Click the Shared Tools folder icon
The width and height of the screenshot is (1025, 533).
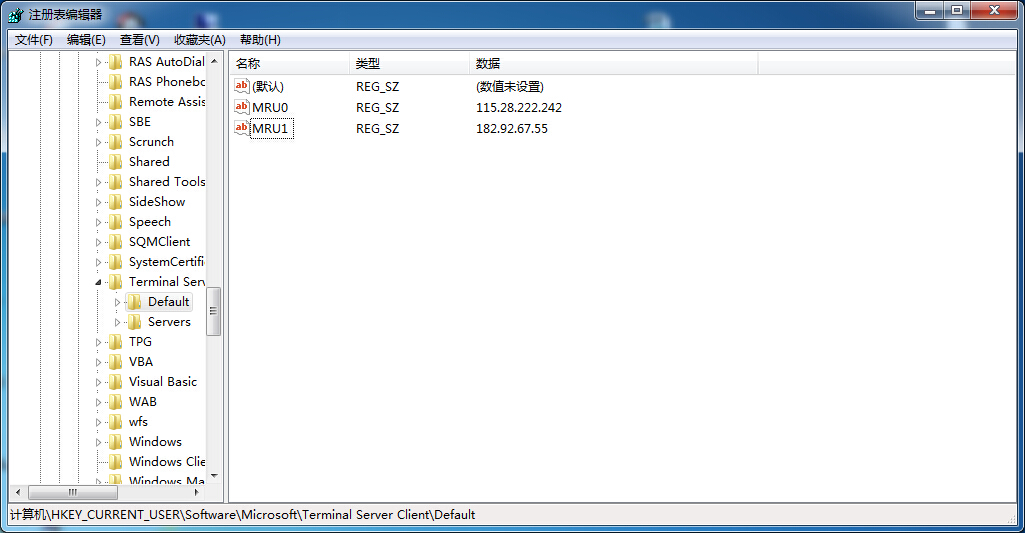coord(116,182)
